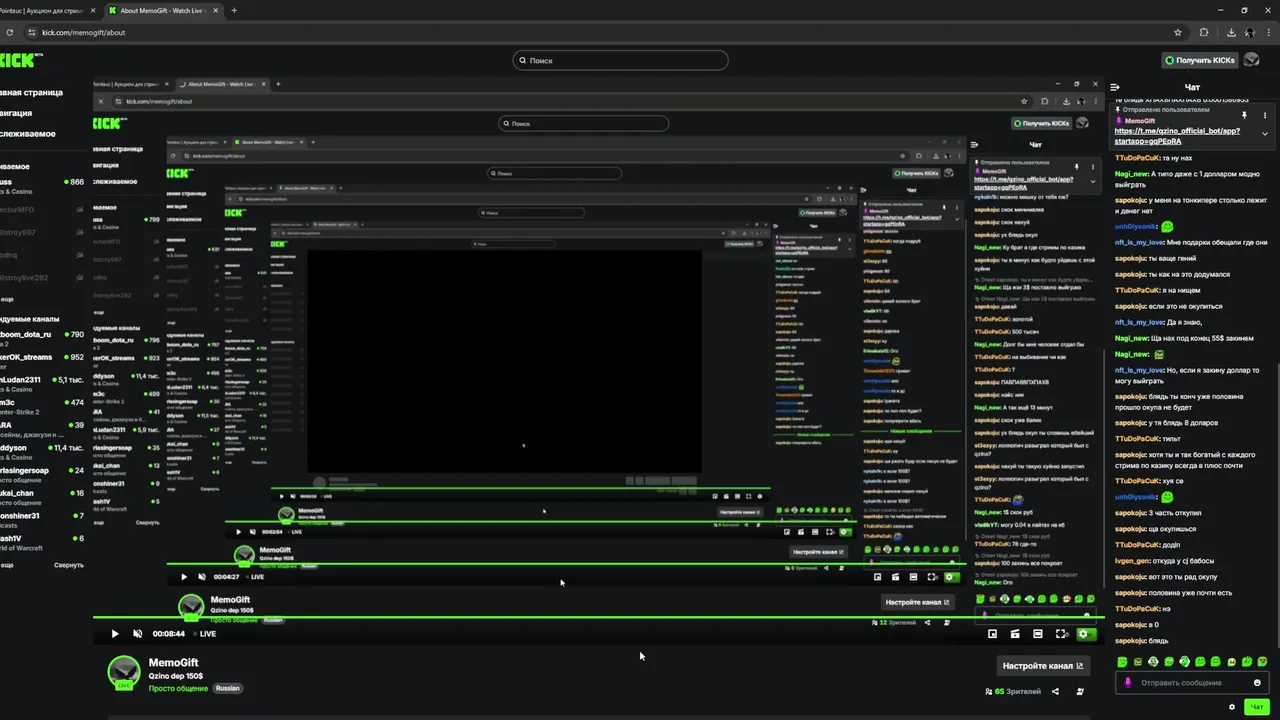The image size is (1280, 720).
Task: Click the site info icon left of the URL
Action: coord(32,32)
